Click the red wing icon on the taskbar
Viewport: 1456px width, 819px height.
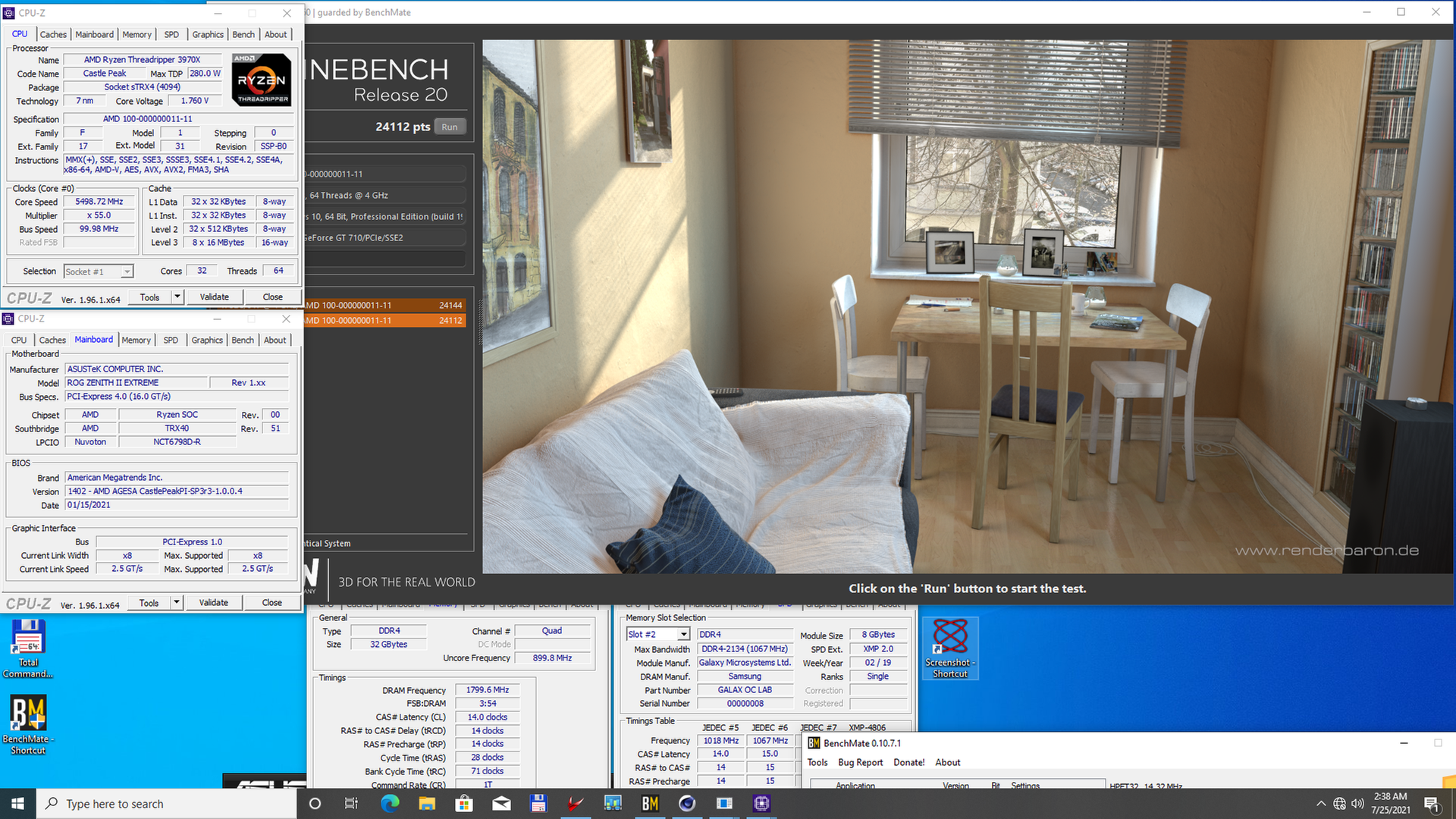point(576,804)
